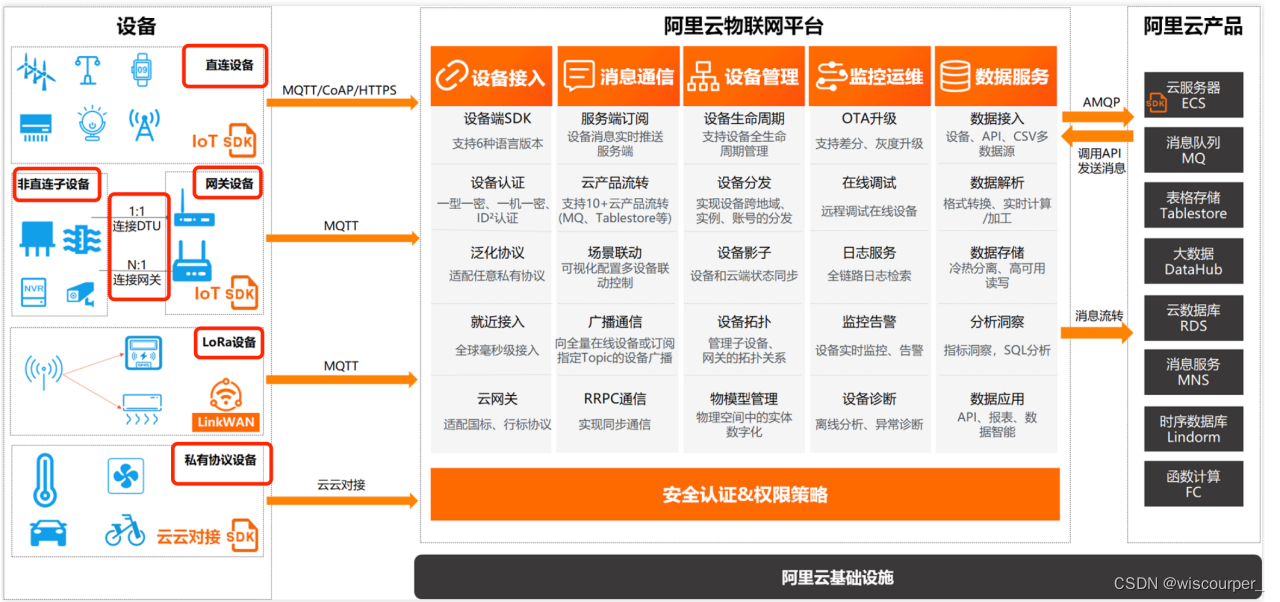The image size is (1280, 602).
Task: Click the 时序数据库 Lindorm product box
Action: pyautogui.click(x=1193, y=428)
